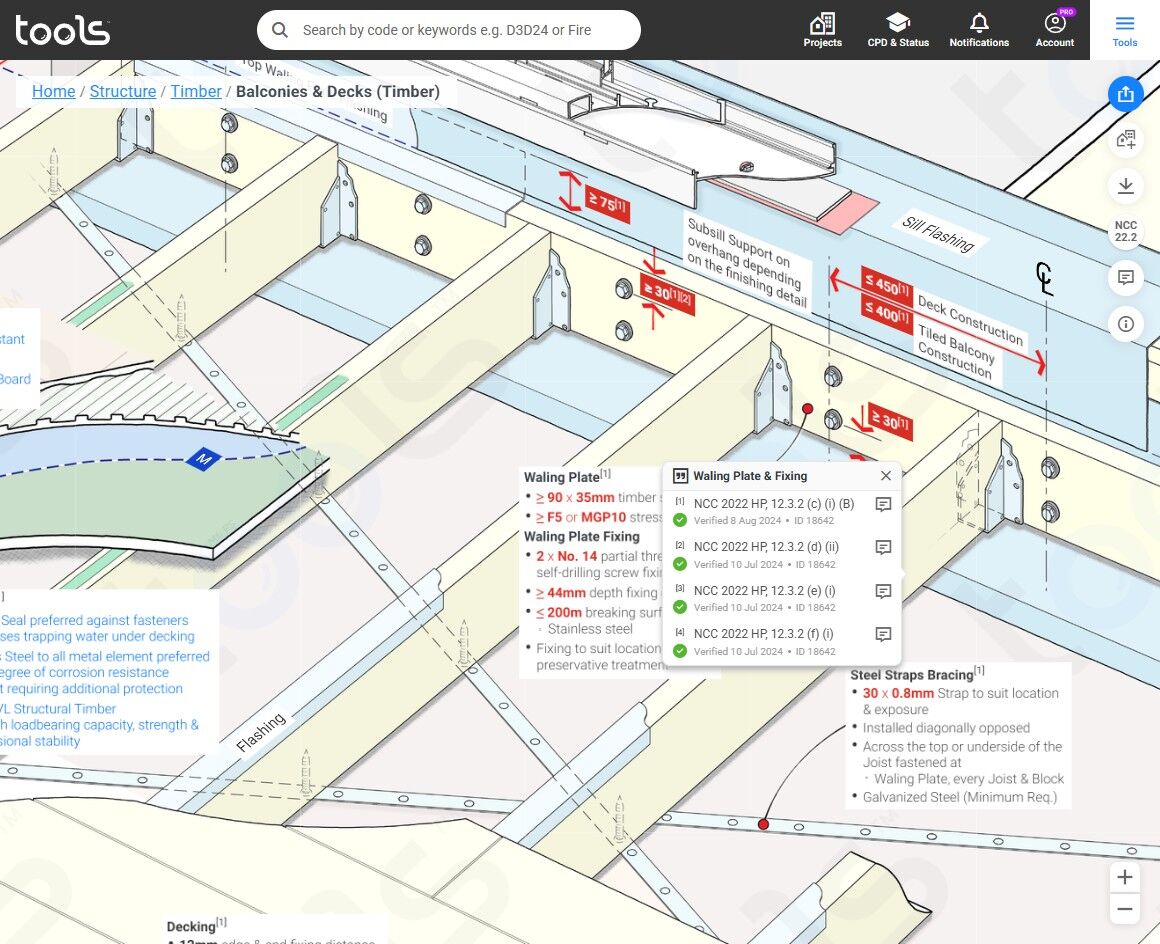Image resolution: width=1160 pixels, height=944 pixels.
Task: Open the Notifications bell
Action: click(x=979, y=29)
